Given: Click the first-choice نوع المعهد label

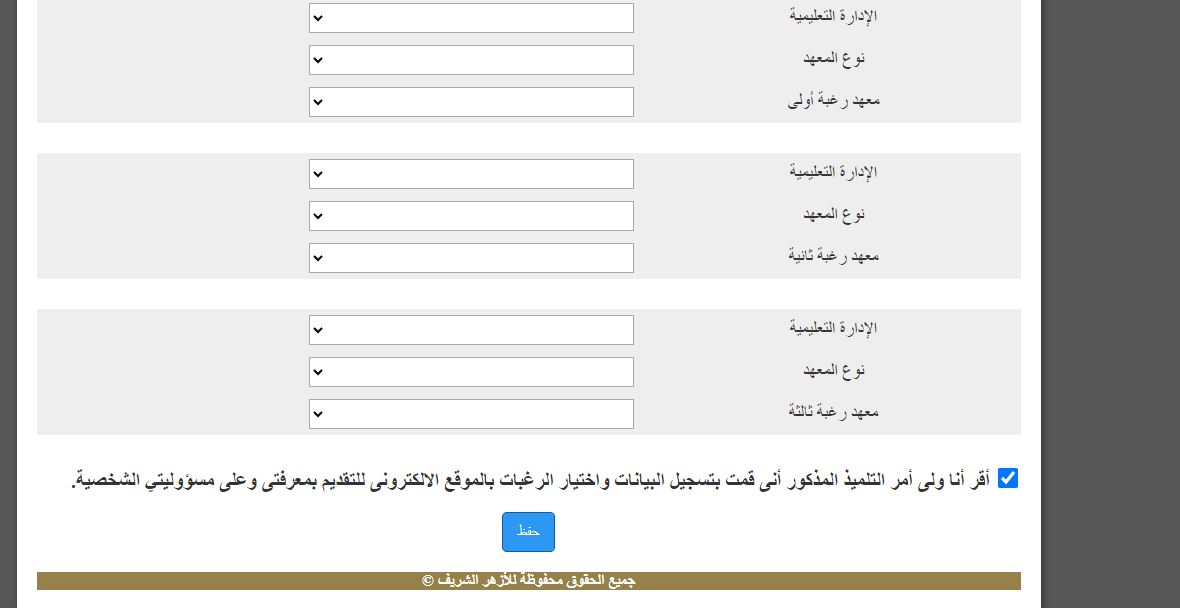Looking at the screenshot, I should pyautogui.click(x=834, y=58).
